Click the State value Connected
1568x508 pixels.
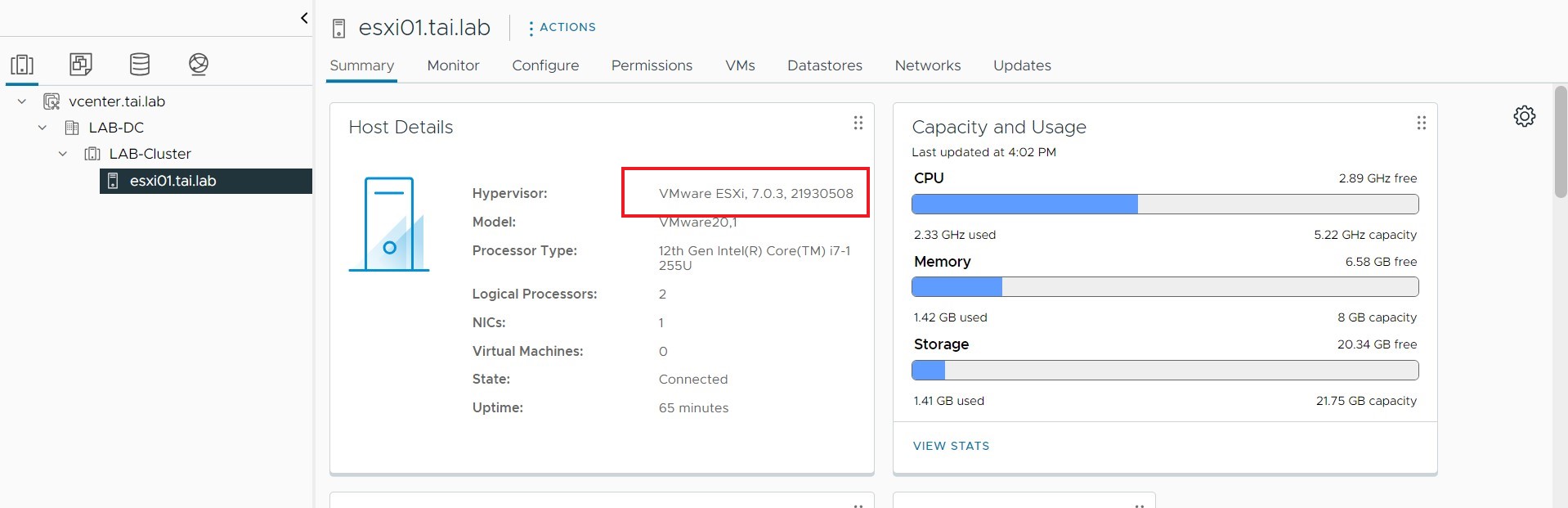693,380
